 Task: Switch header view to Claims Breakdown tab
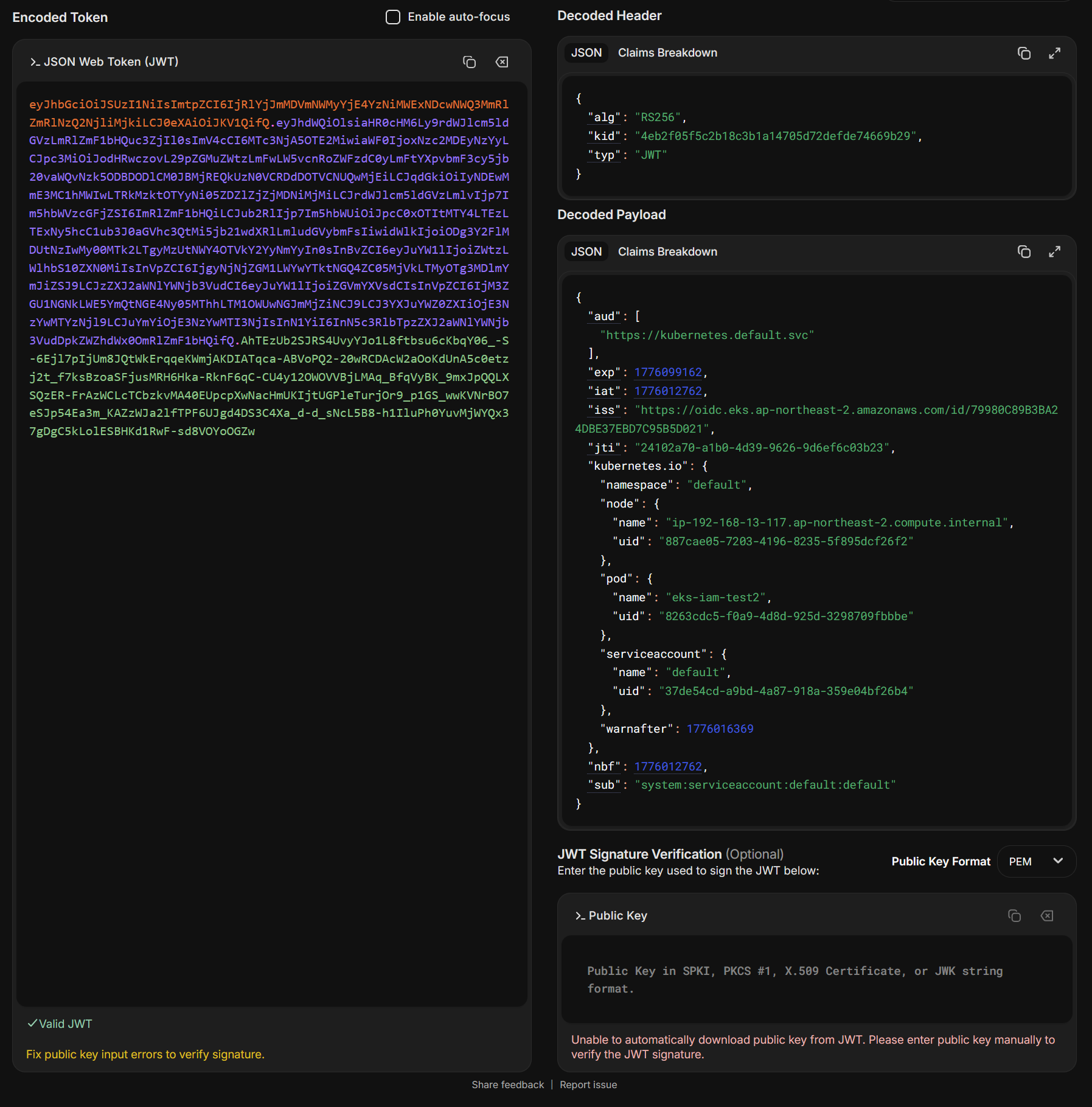(x=667, y=53)
